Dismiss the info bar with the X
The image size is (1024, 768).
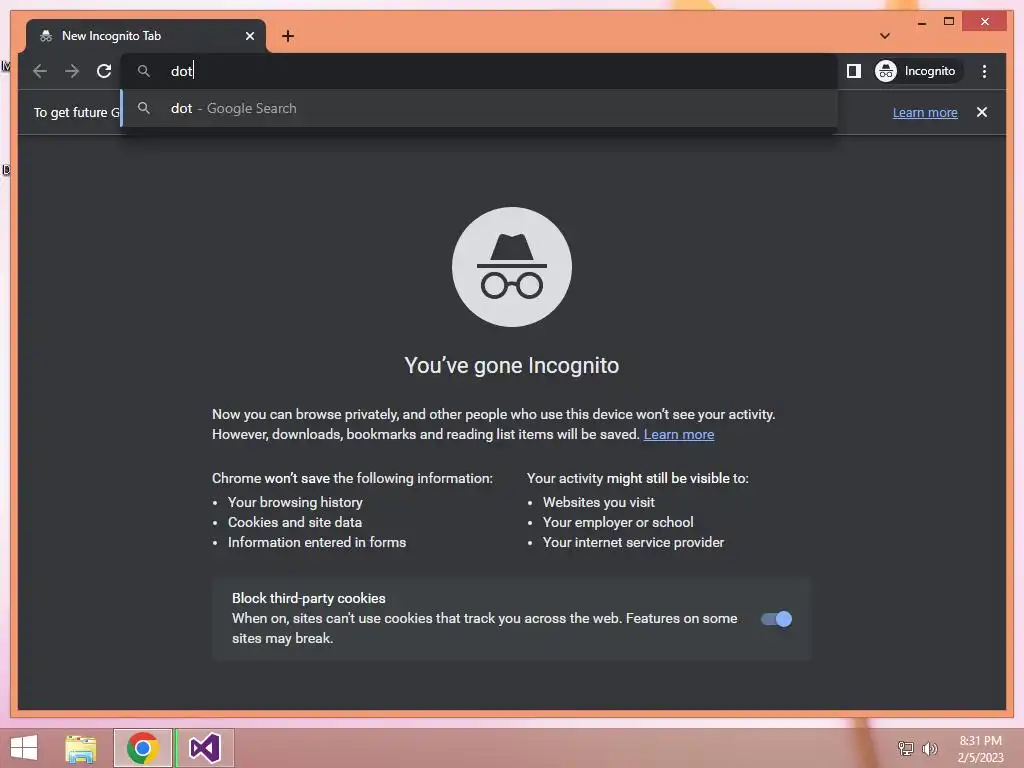[x=982, y=112]
